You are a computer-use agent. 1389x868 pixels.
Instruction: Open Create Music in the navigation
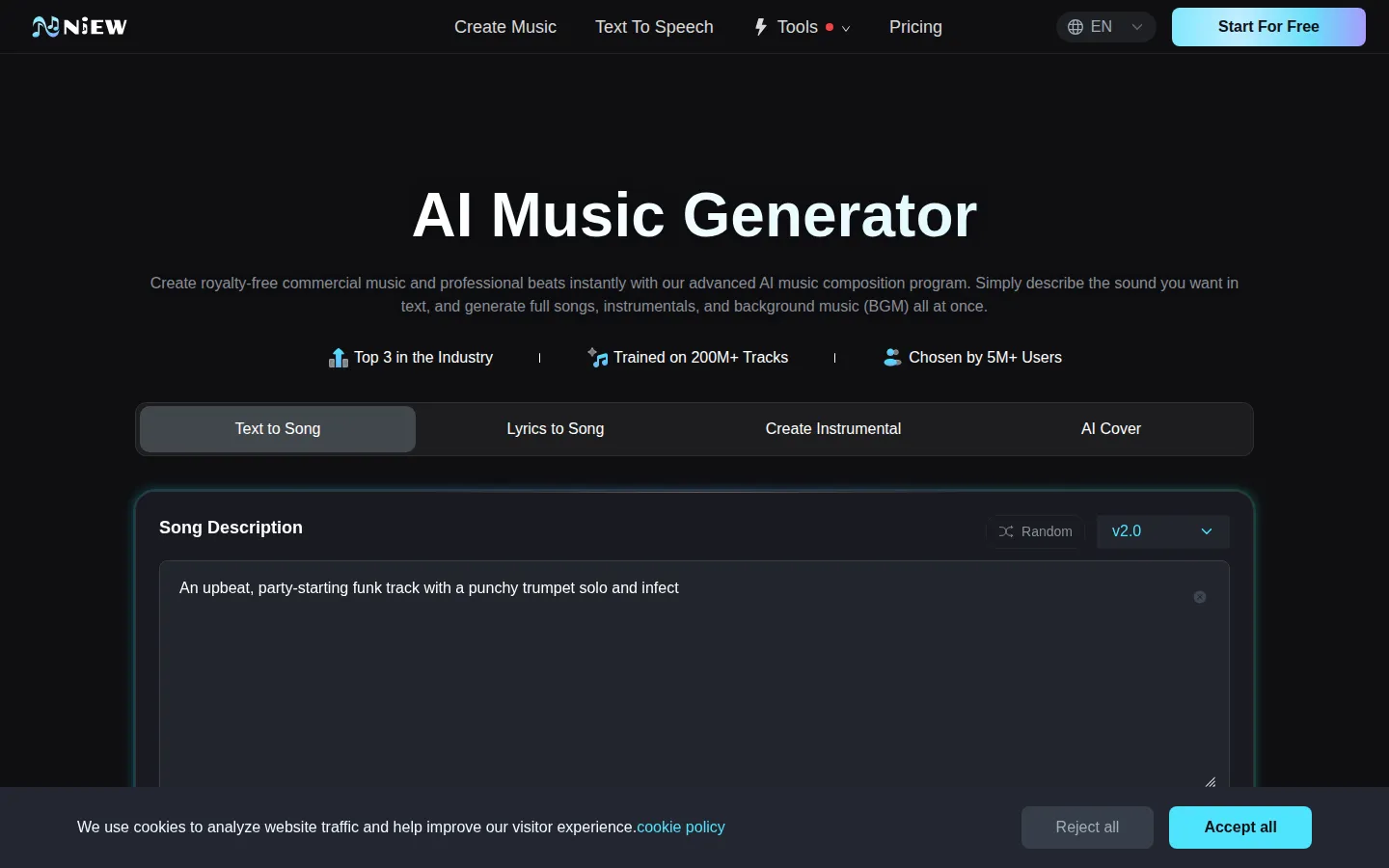pyautogui.click(x=505, y=27)
